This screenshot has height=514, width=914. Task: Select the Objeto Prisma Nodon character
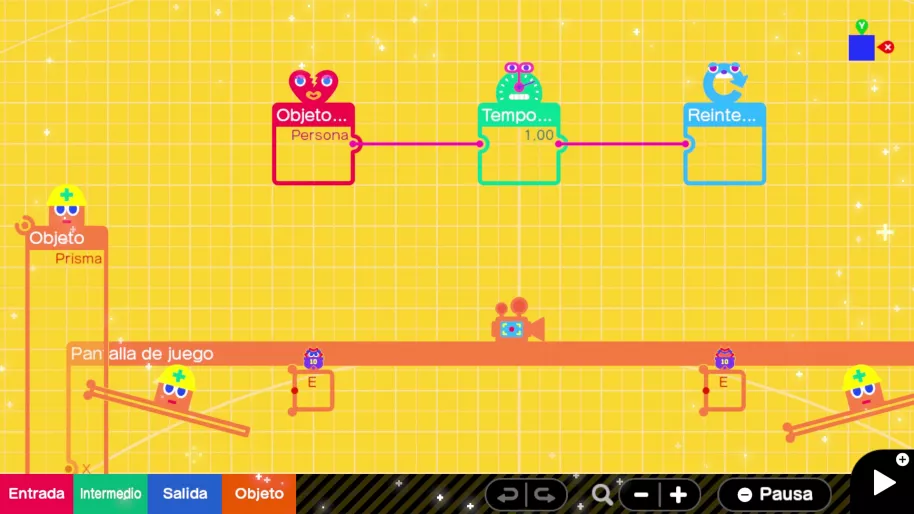point(66,207)
